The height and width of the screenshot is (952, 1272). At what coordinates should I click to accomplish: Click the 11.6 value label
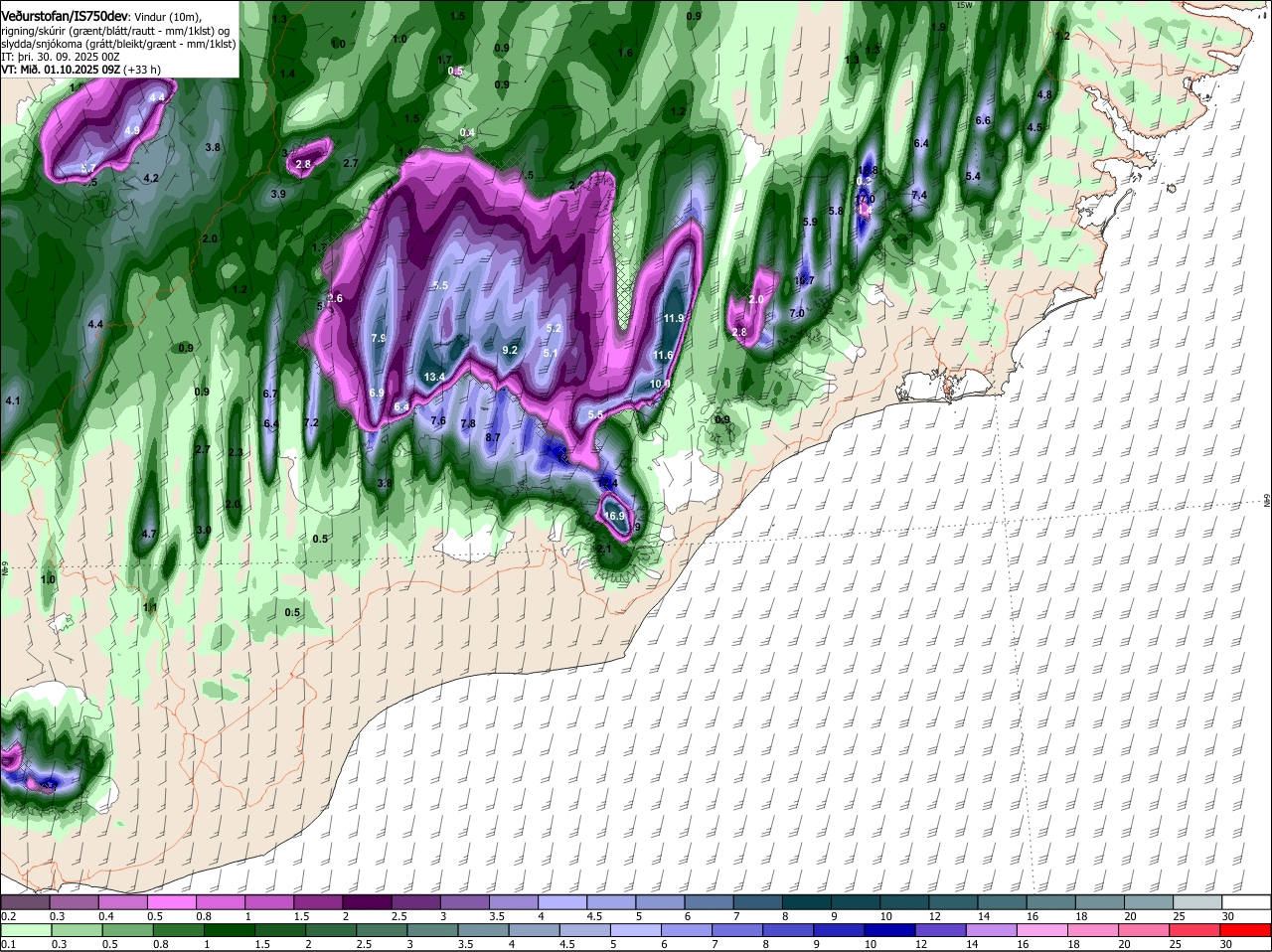663,355
